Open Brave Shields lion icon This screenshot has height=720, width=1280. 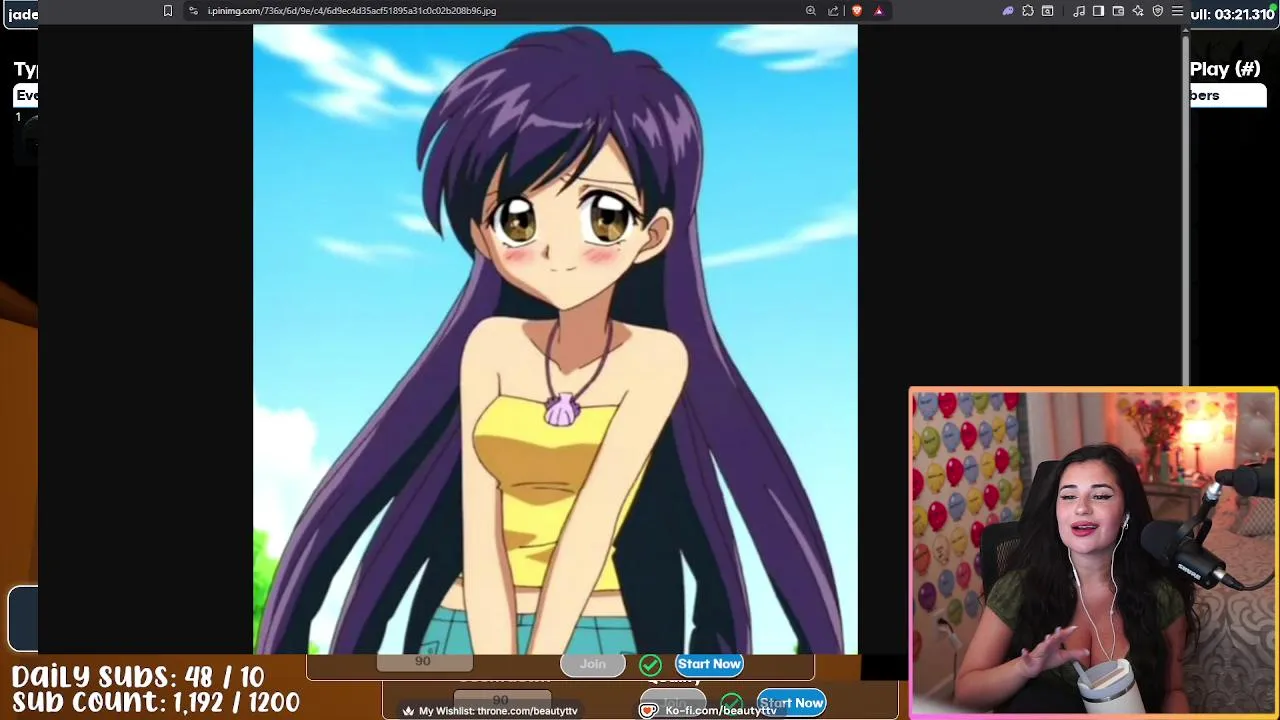pos(857,11)
